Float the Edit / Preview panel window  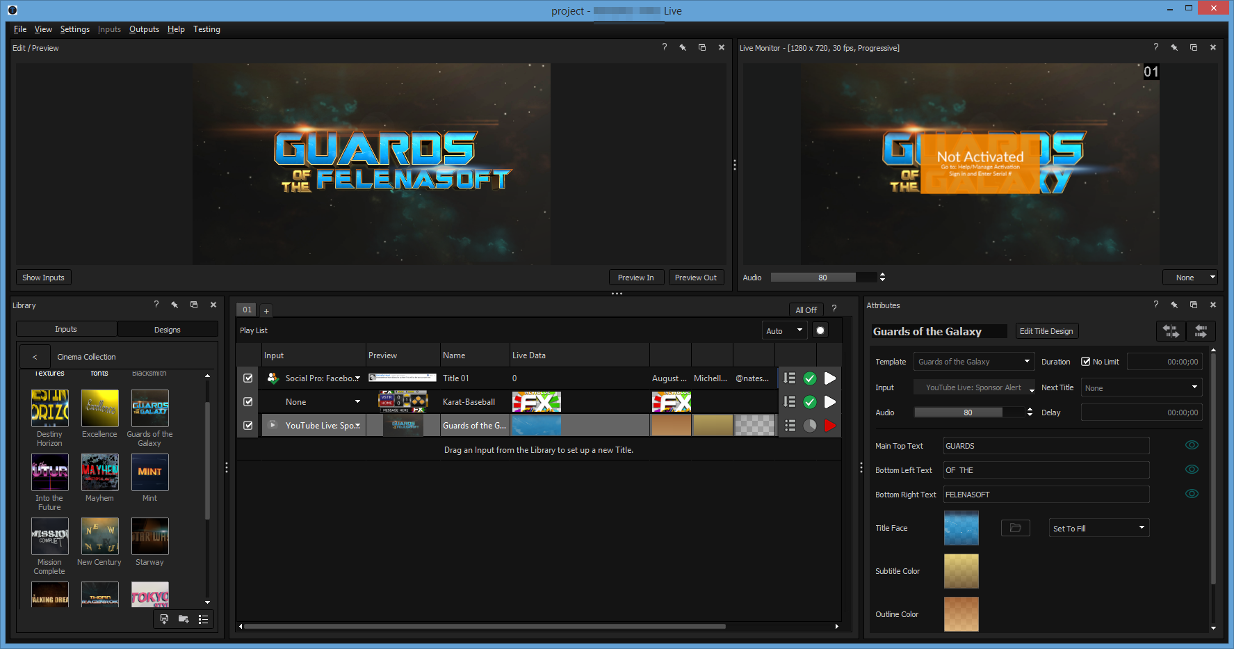702,48
